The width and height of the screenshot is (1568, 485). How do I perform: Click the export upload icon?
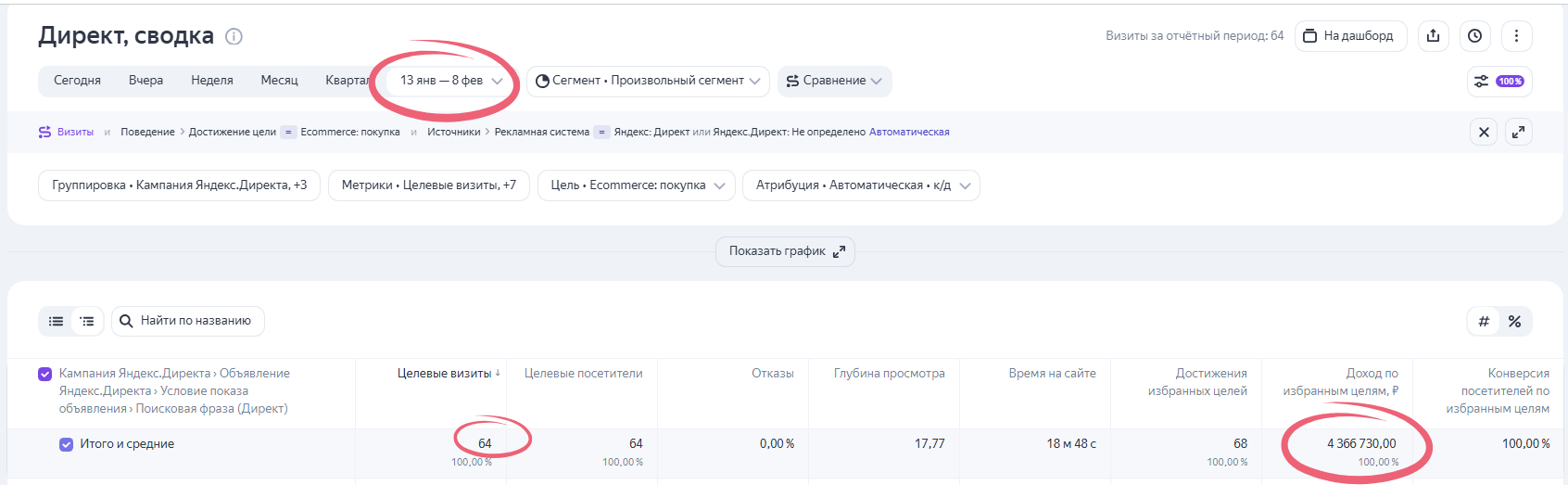click(1433, 36)
